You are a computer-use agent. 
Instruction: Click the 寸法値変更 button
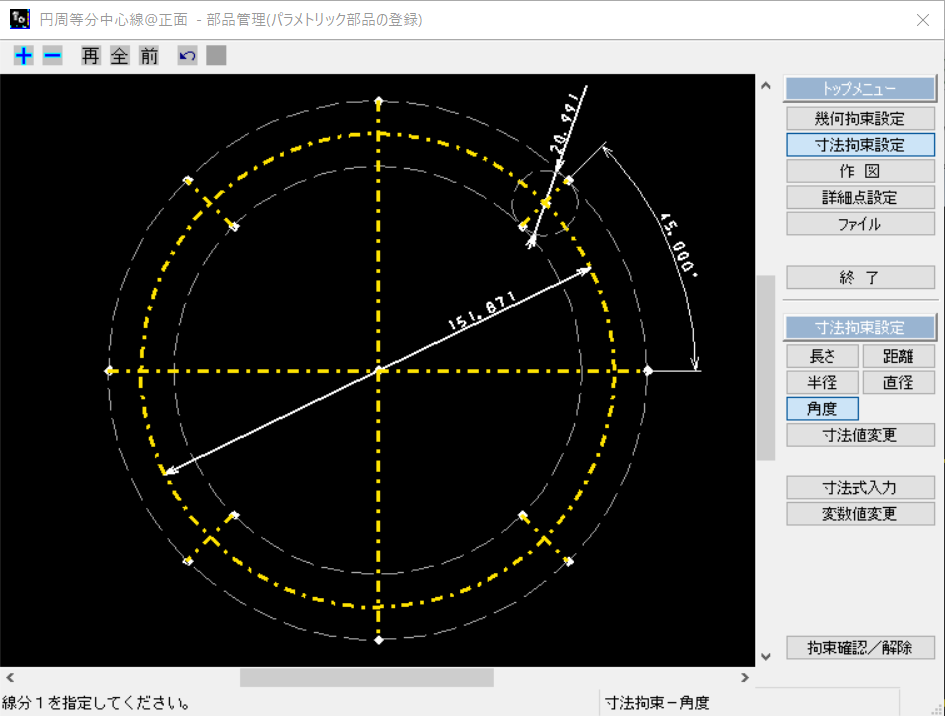(x=860, y=435)
